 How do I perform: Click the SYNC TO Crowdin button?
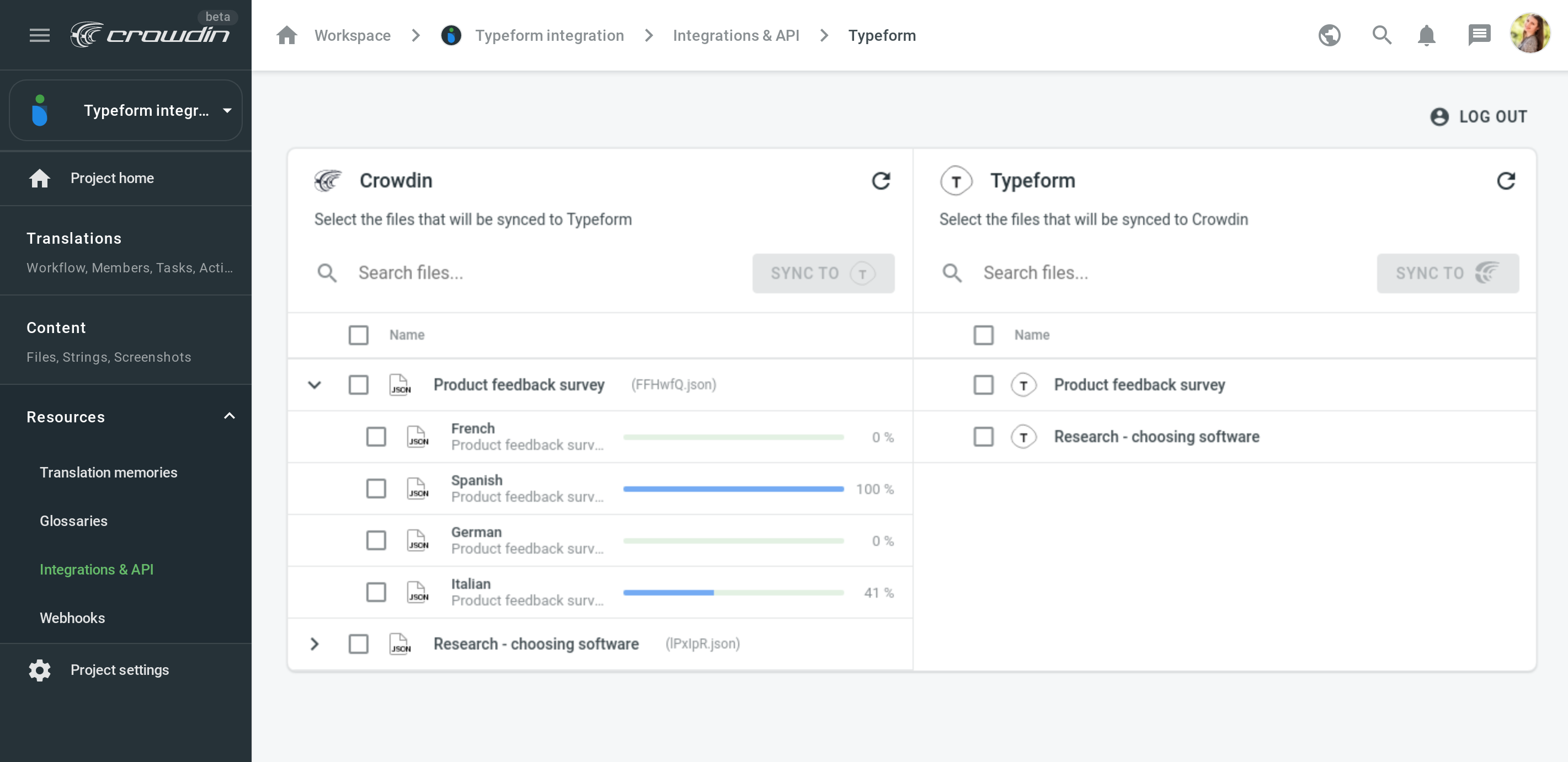(x=1448, y=272)
